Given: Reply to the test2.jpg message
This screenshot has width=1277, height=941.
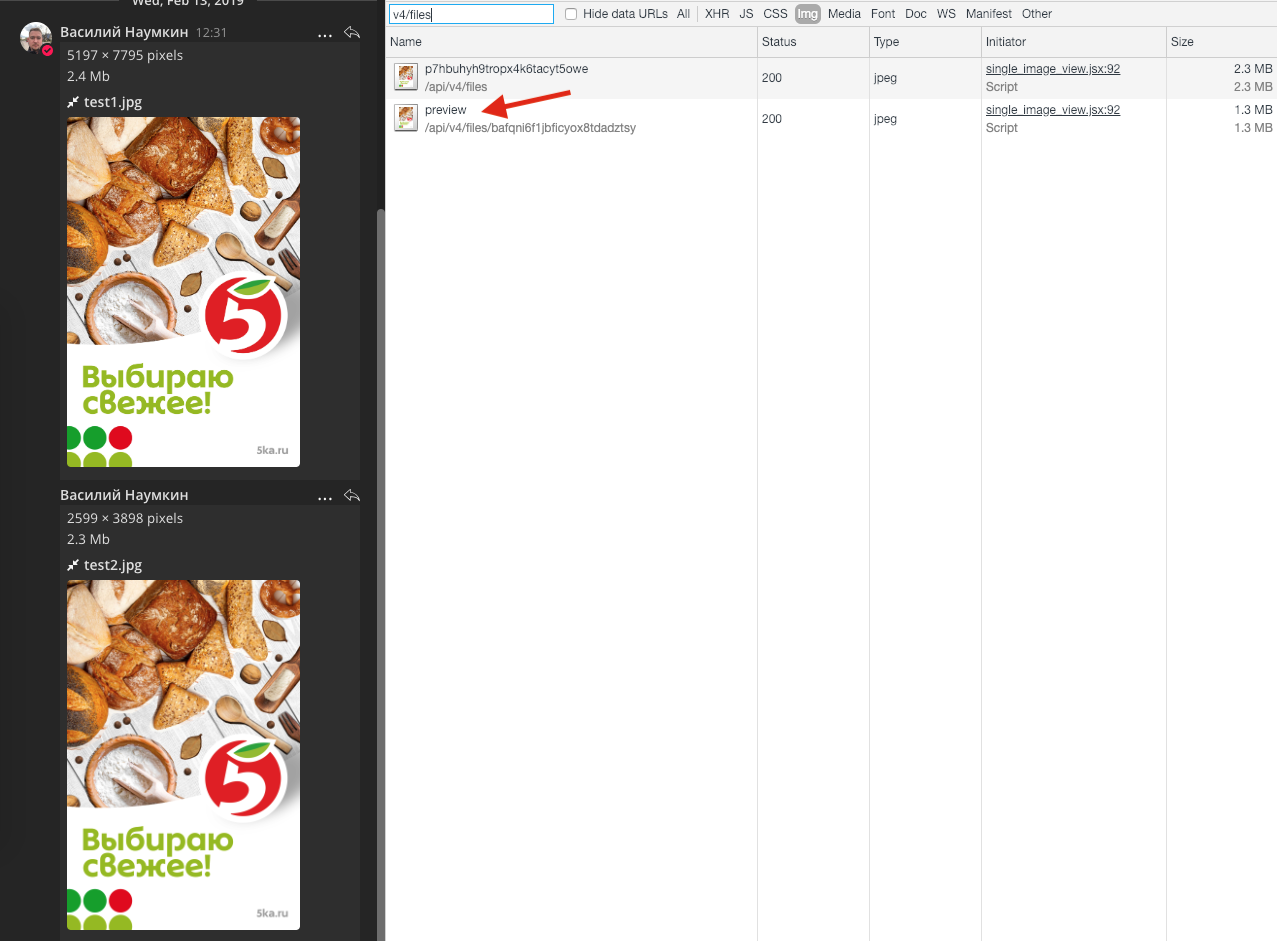Looking at the screenshot, I should [352, 496].
